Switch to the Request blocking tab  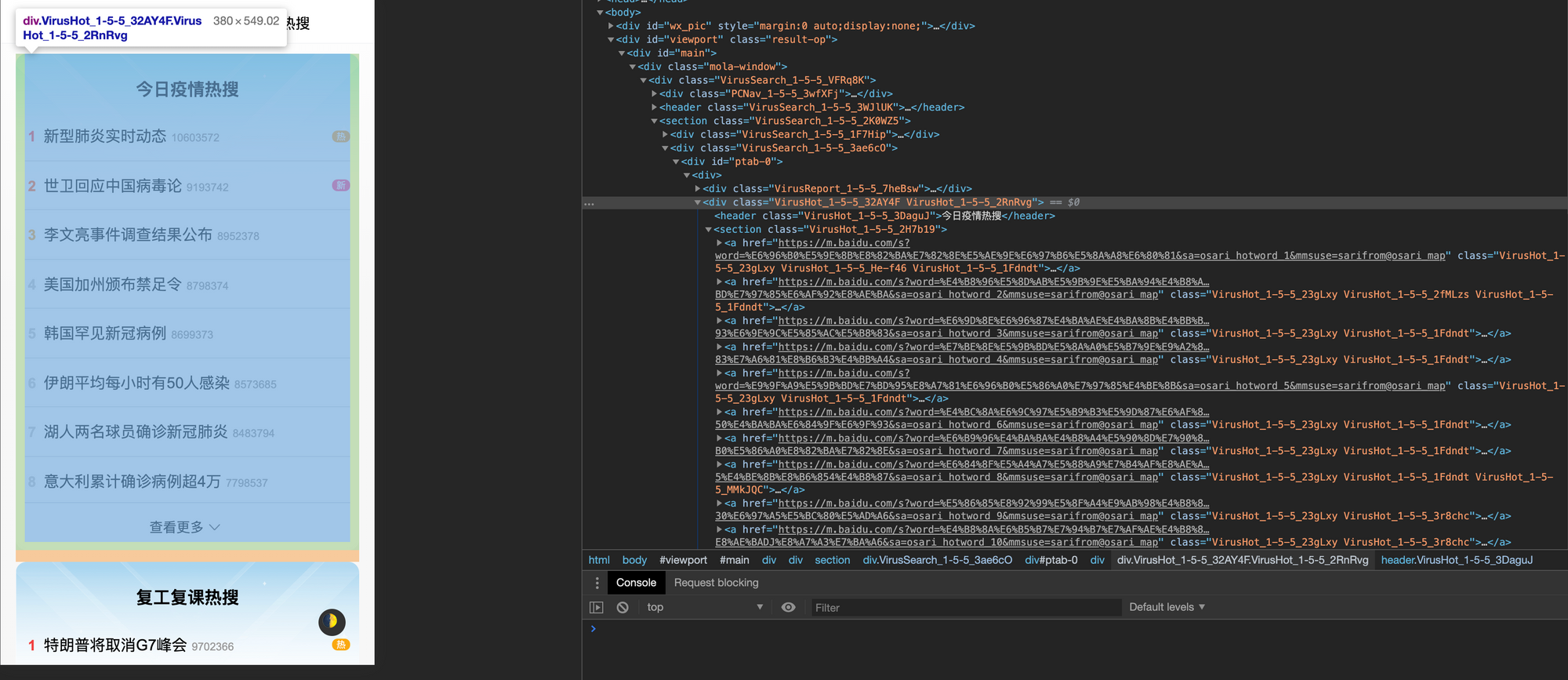coord(717,583)
